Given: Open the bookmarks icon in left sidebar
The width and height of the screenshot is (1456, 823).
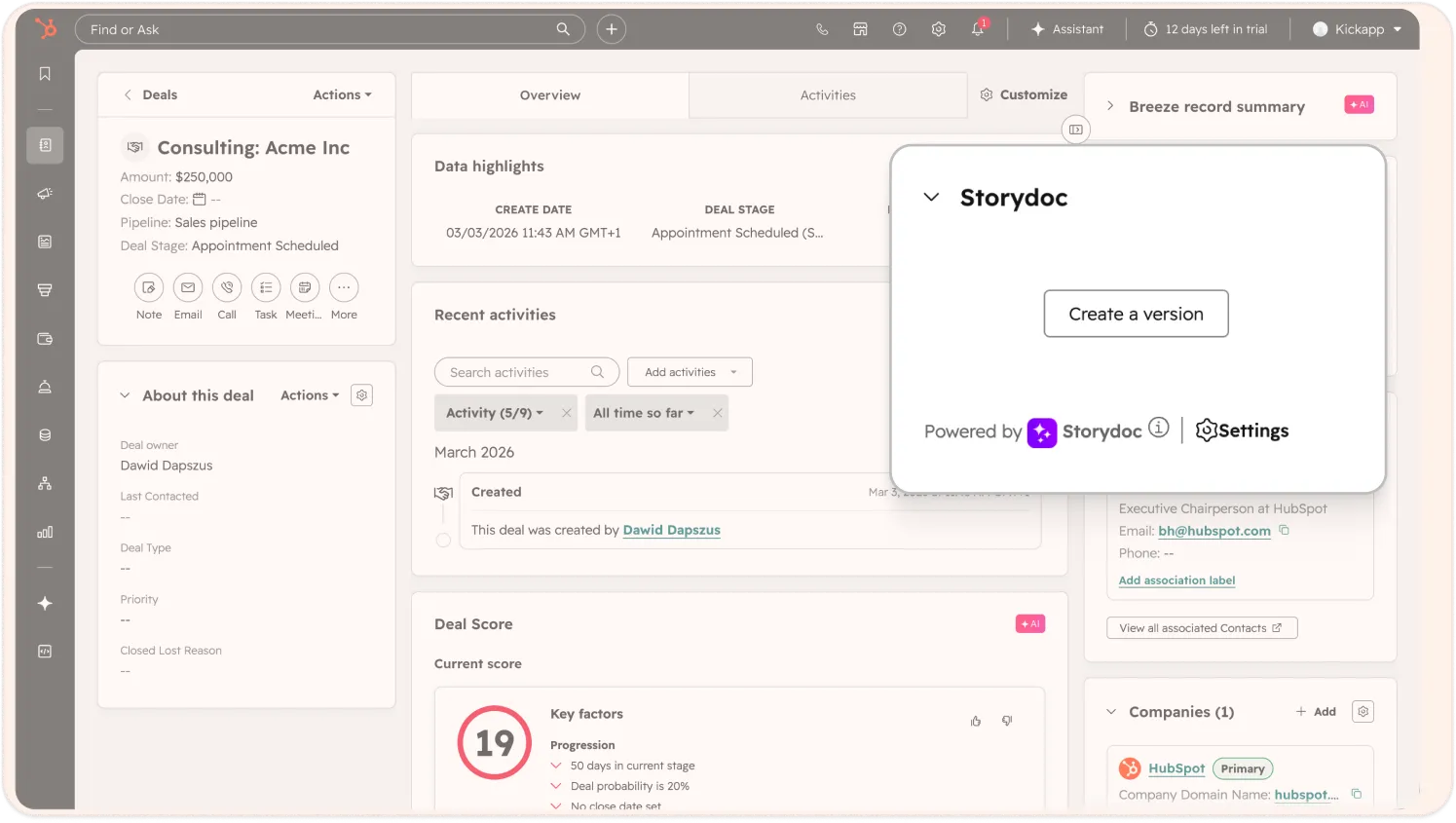Looking at the screenshot, I should 45,74.
